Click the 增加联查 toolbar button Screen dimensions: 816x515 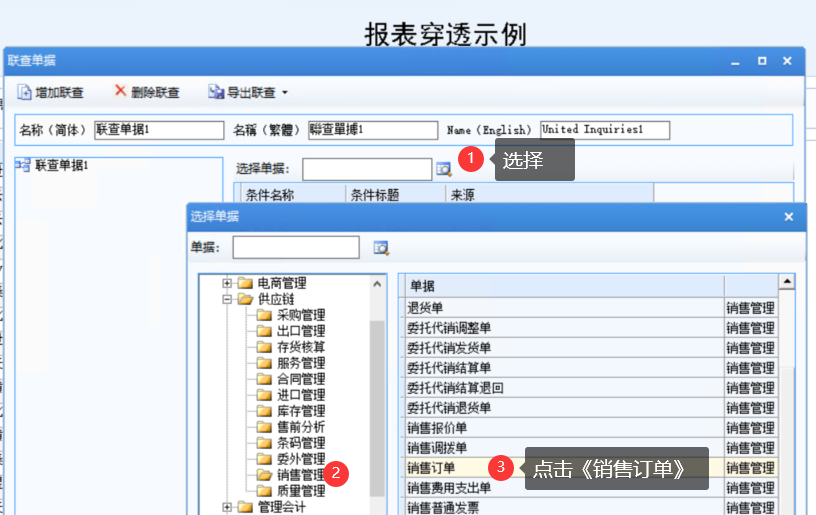pos(50,93)
